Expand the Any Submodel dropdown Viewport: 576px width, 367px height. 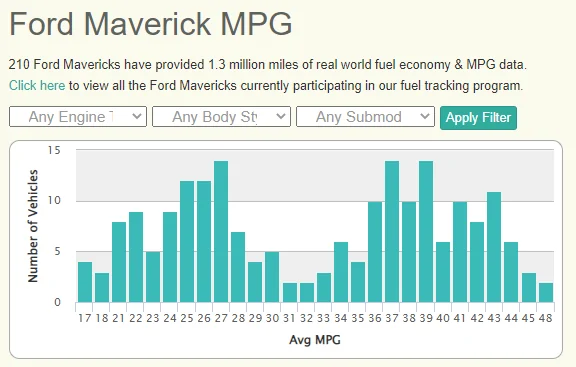pyautogui.click(x=366, y=117)
